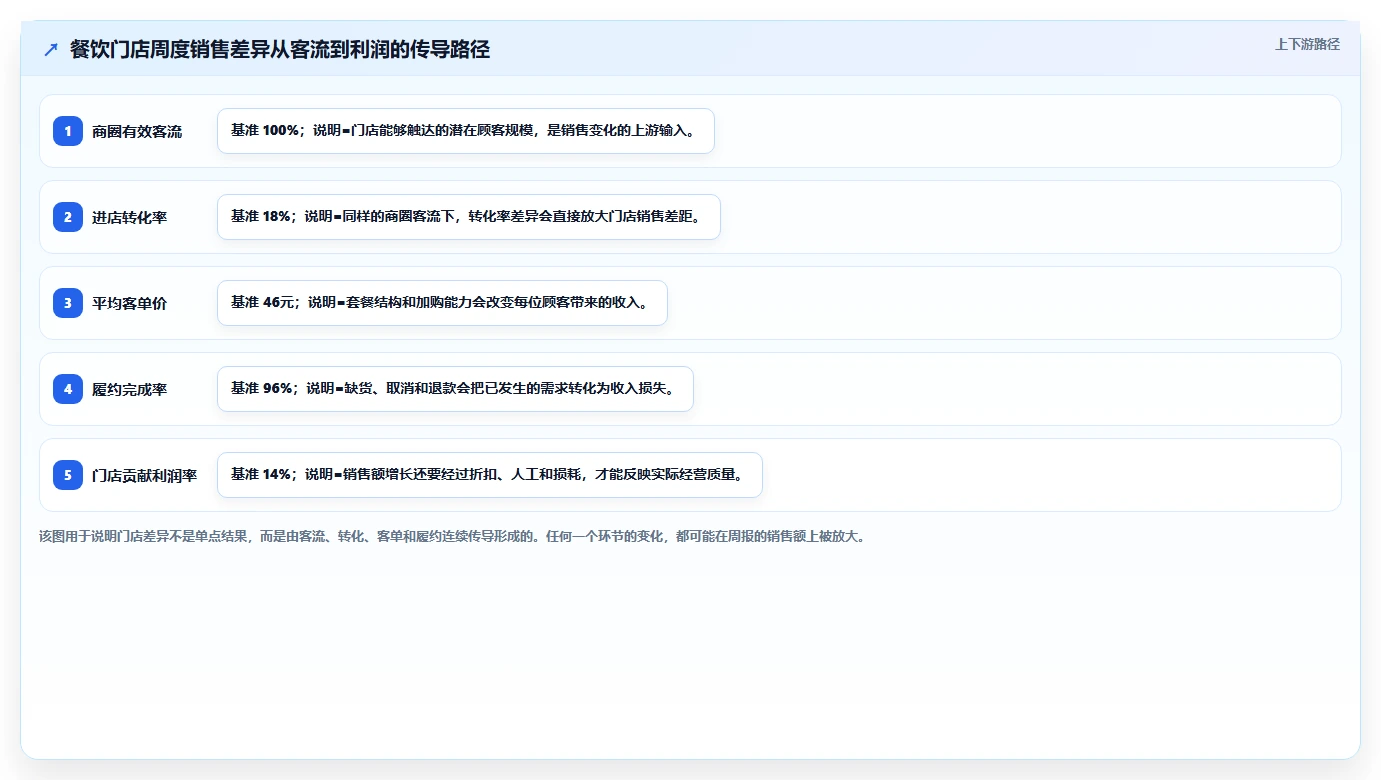The image size is (1381, 780).
Task: Click step badge 4 for 履约完成率
Action: click(68, 389)
